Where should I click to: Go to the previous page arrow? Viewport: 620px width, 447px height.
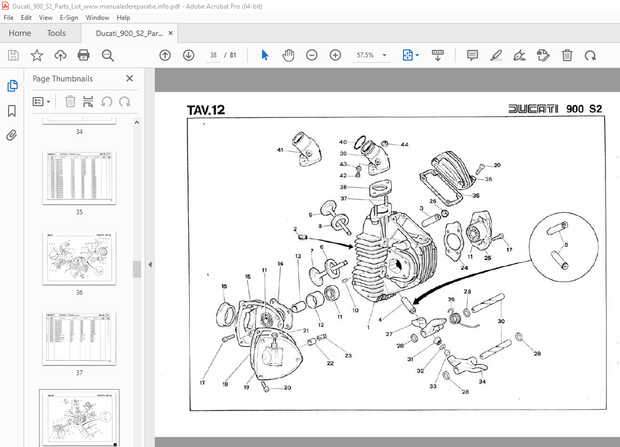(165, 56)
